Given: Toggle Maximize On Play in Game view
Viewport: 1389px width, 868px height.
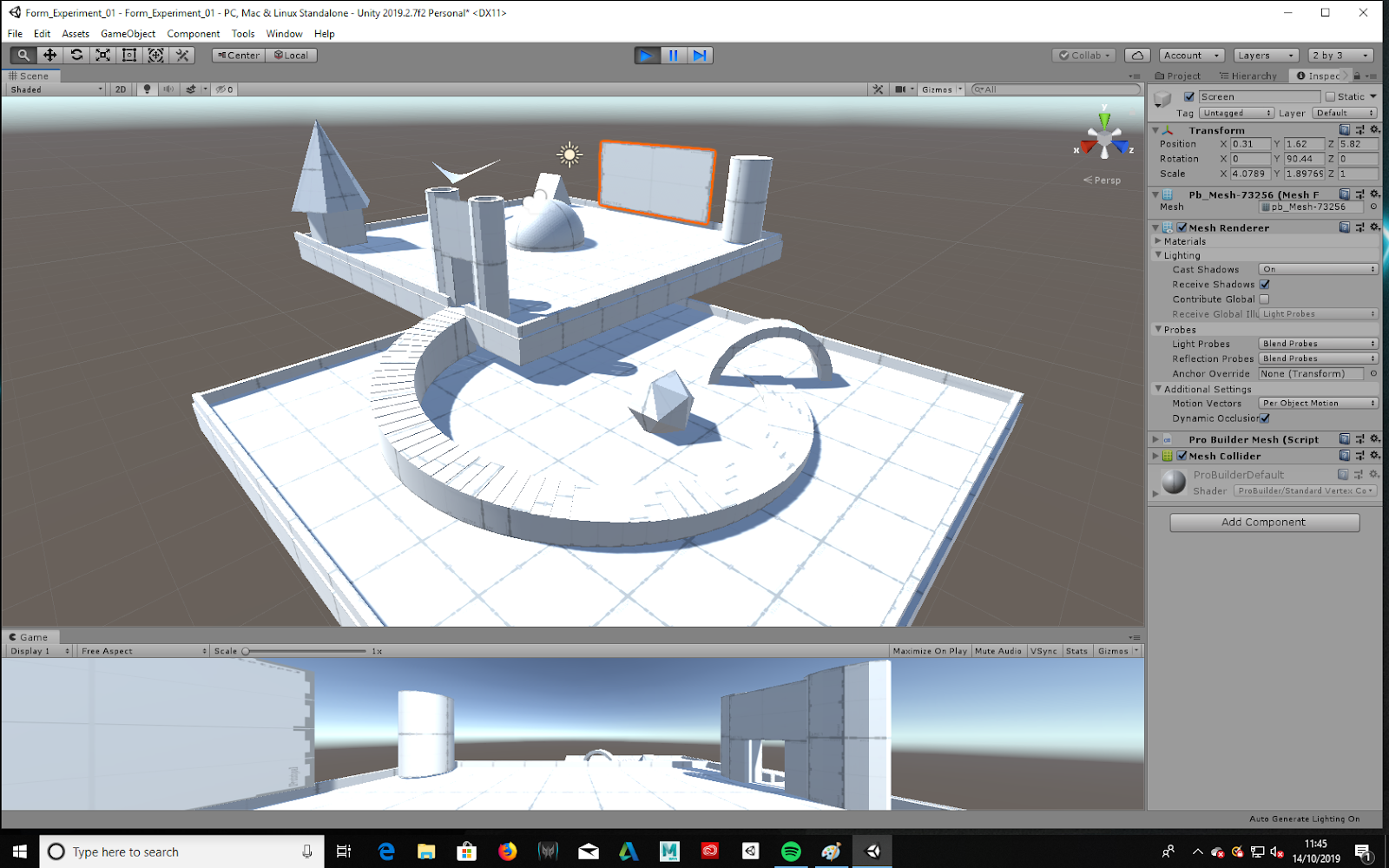Looking at the screenshot, I should 930,651.
